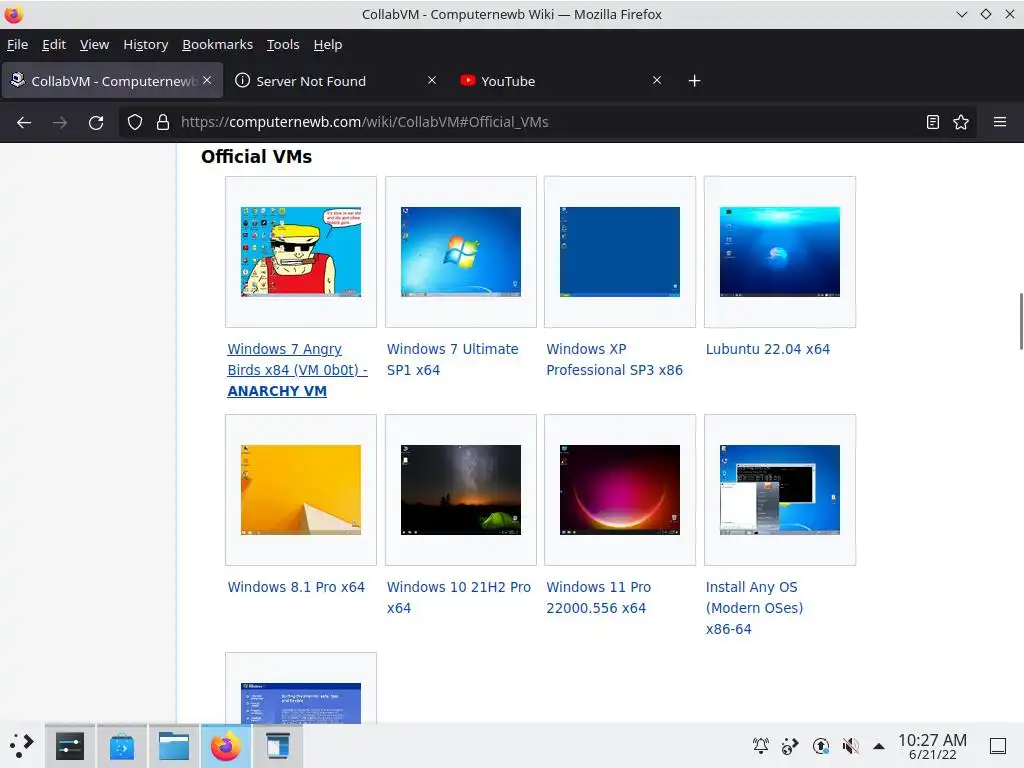Reload the current page

coord(96,122)
